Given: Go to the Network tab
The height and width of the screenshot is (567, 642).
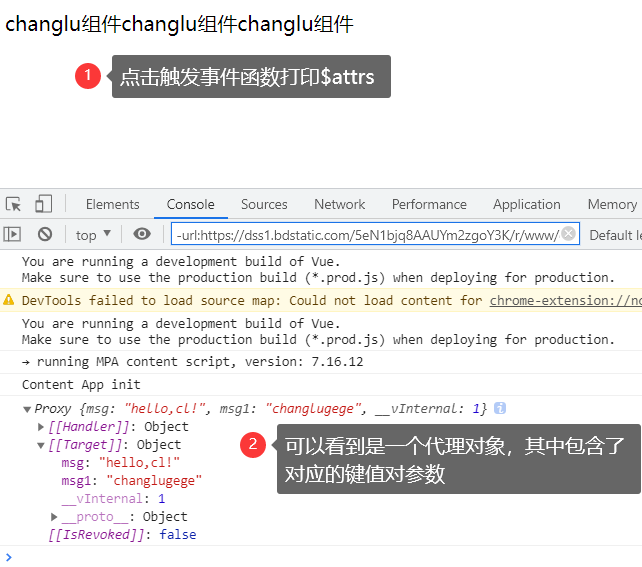Looking at the screenshot, I should point(339,204).
